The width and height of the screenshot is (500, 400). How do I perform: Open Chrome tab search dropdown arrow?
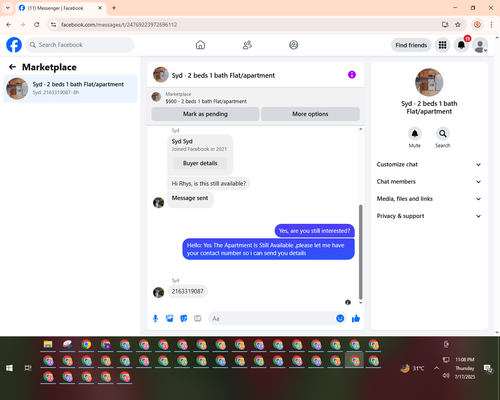[x=8, y=8]
